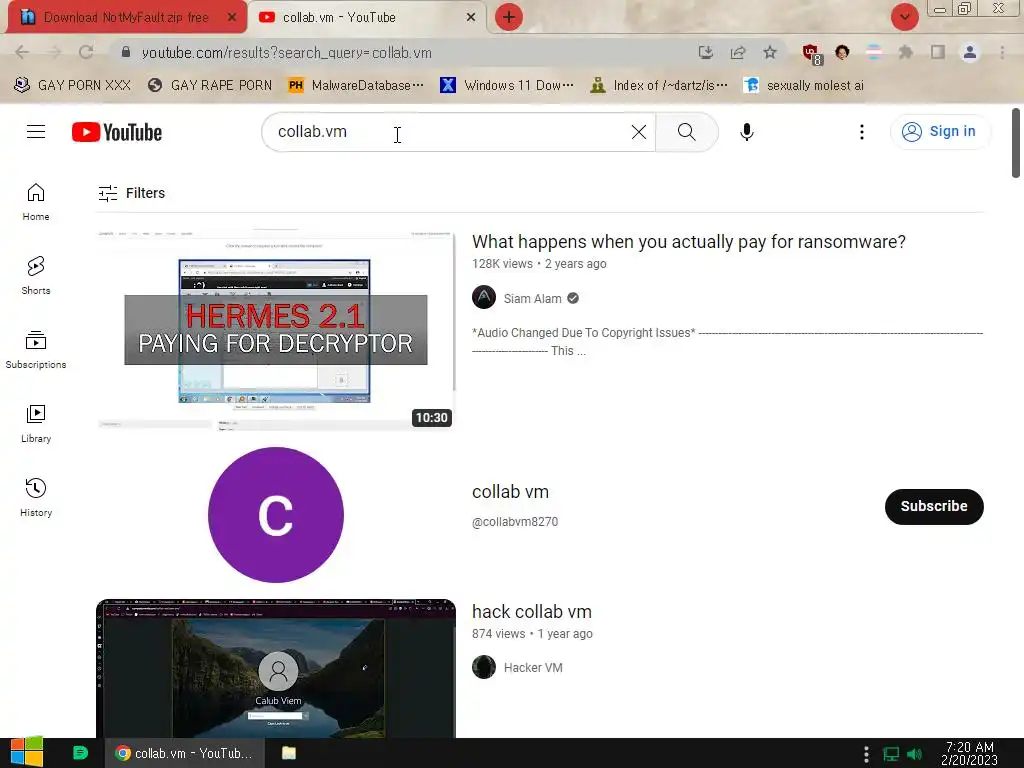Image resolution: width=1024 pixels, height=768 pixels.
Task: Toggle the browser side panel icon
Action: 938,52
